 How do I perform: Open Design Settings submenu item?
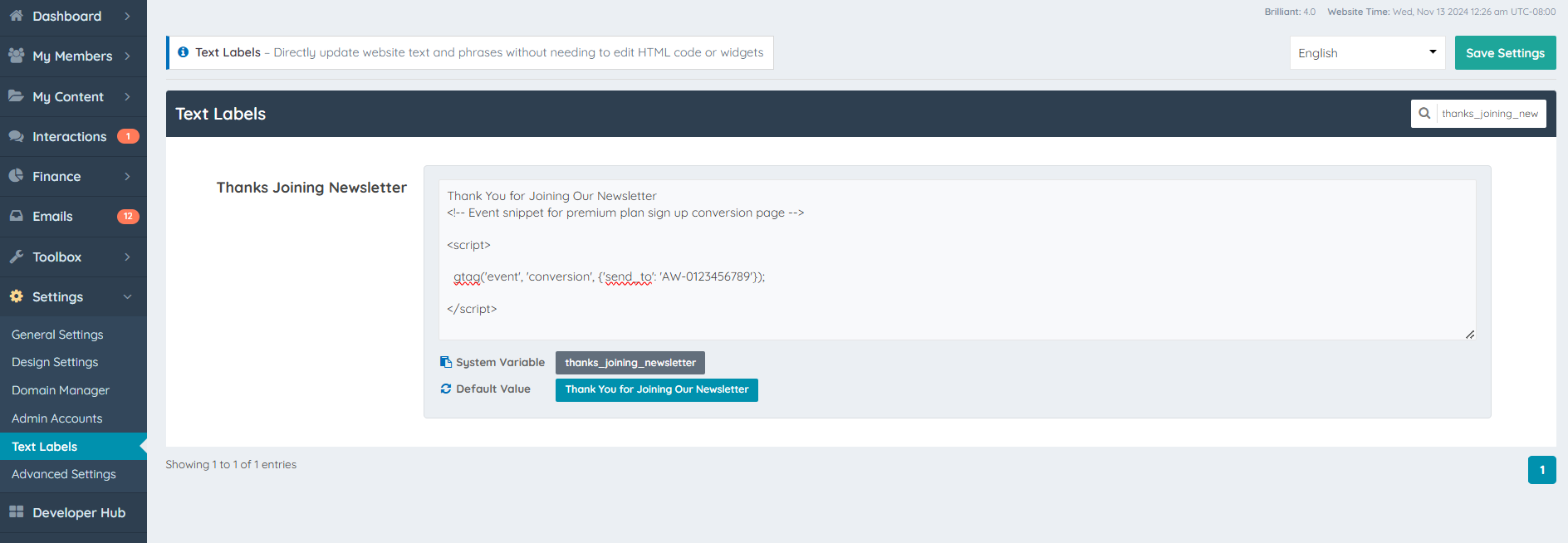[x=55, y=362]
